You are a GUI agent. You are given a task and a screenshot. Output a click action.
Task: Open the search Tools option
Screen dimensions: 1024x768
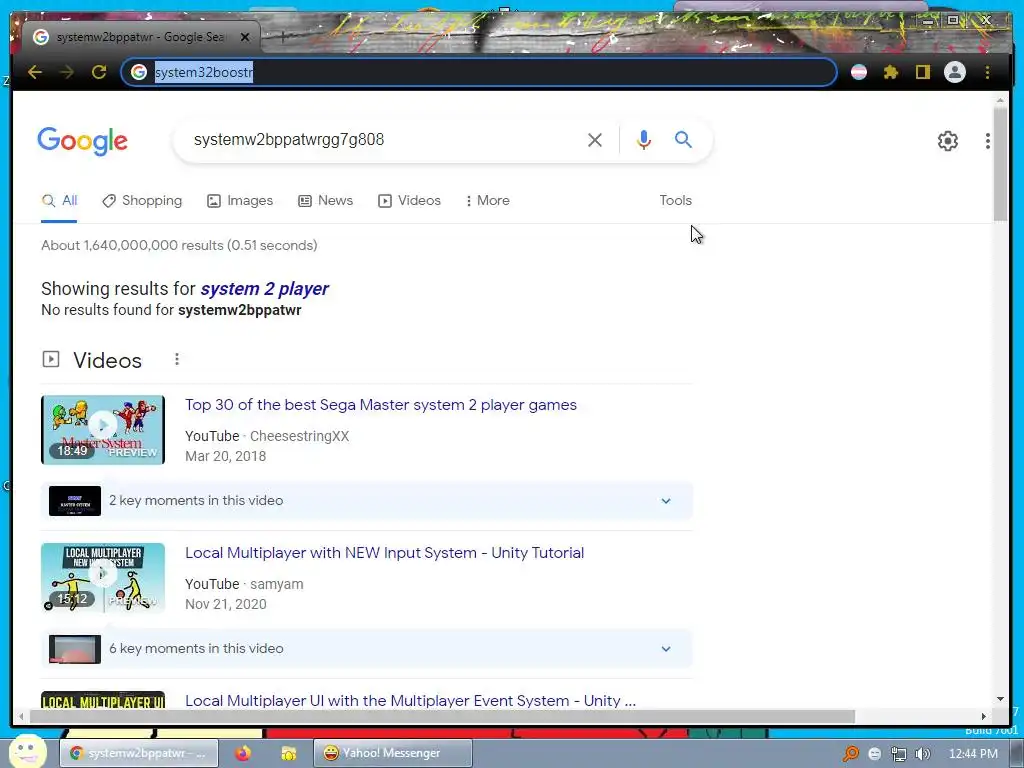[x=675, y=200]
